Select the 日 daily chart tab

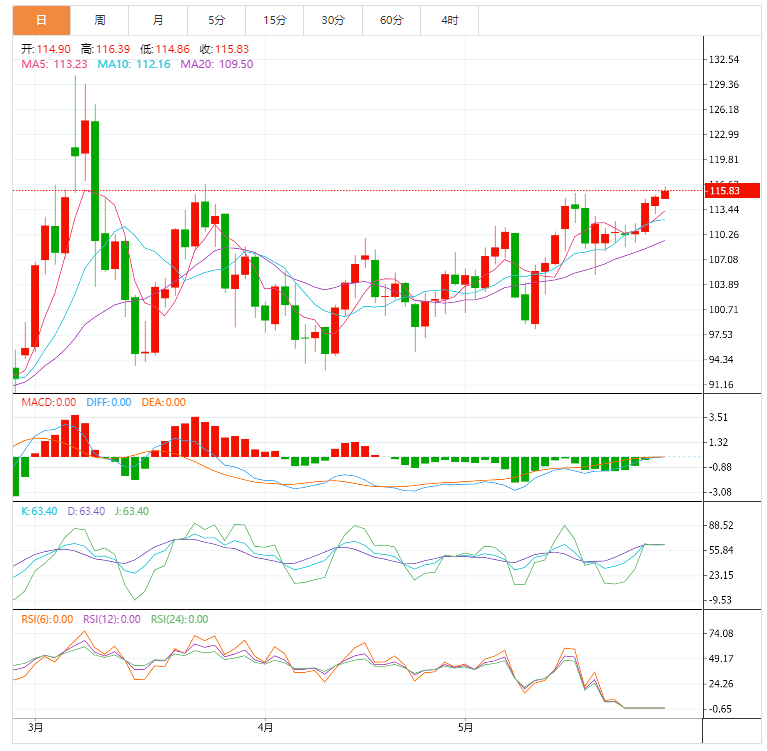pos(42,20)
